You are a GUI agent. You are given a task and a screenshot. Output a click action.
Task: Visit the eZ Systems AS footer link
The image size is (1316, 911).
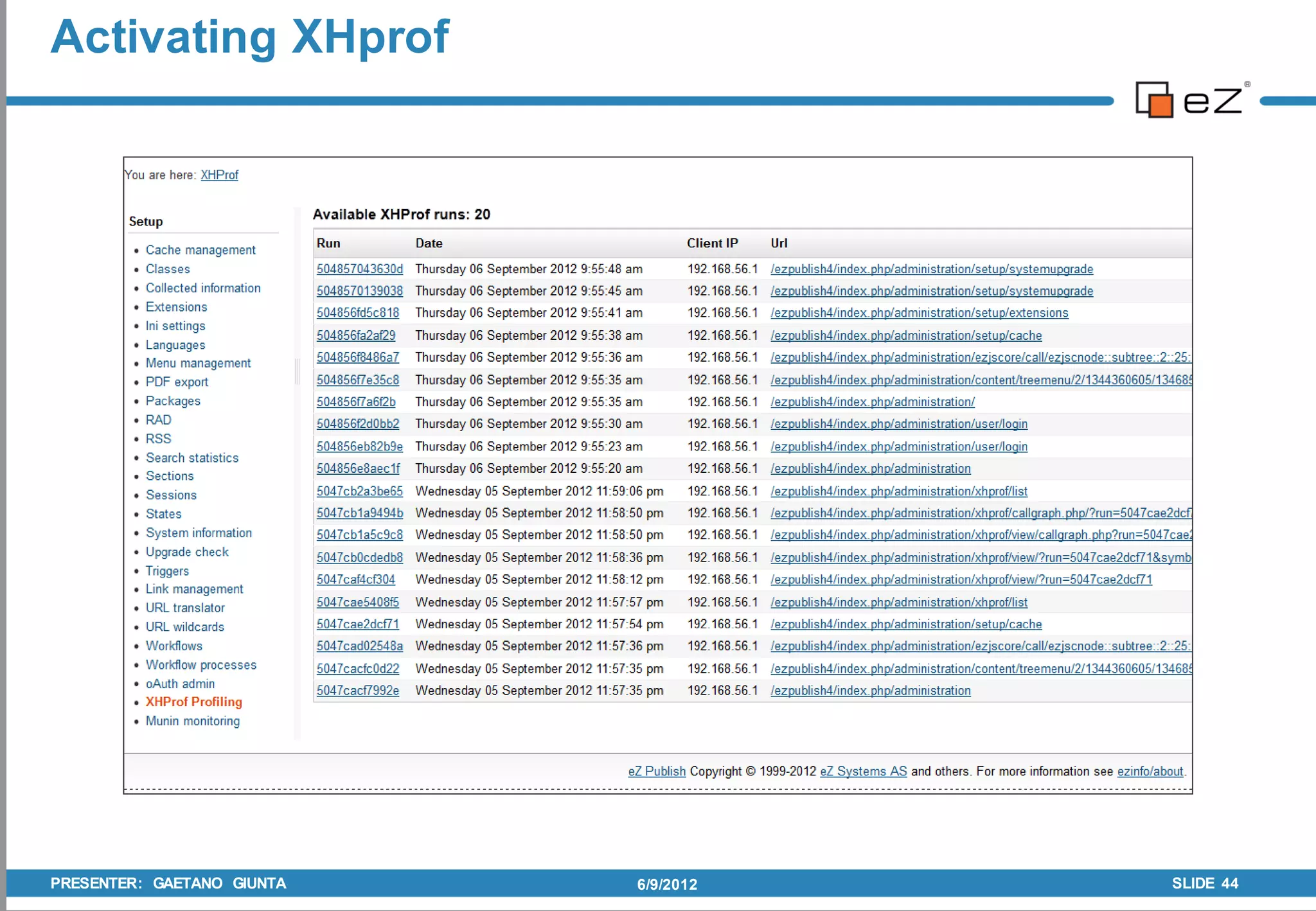coord(863,771)
